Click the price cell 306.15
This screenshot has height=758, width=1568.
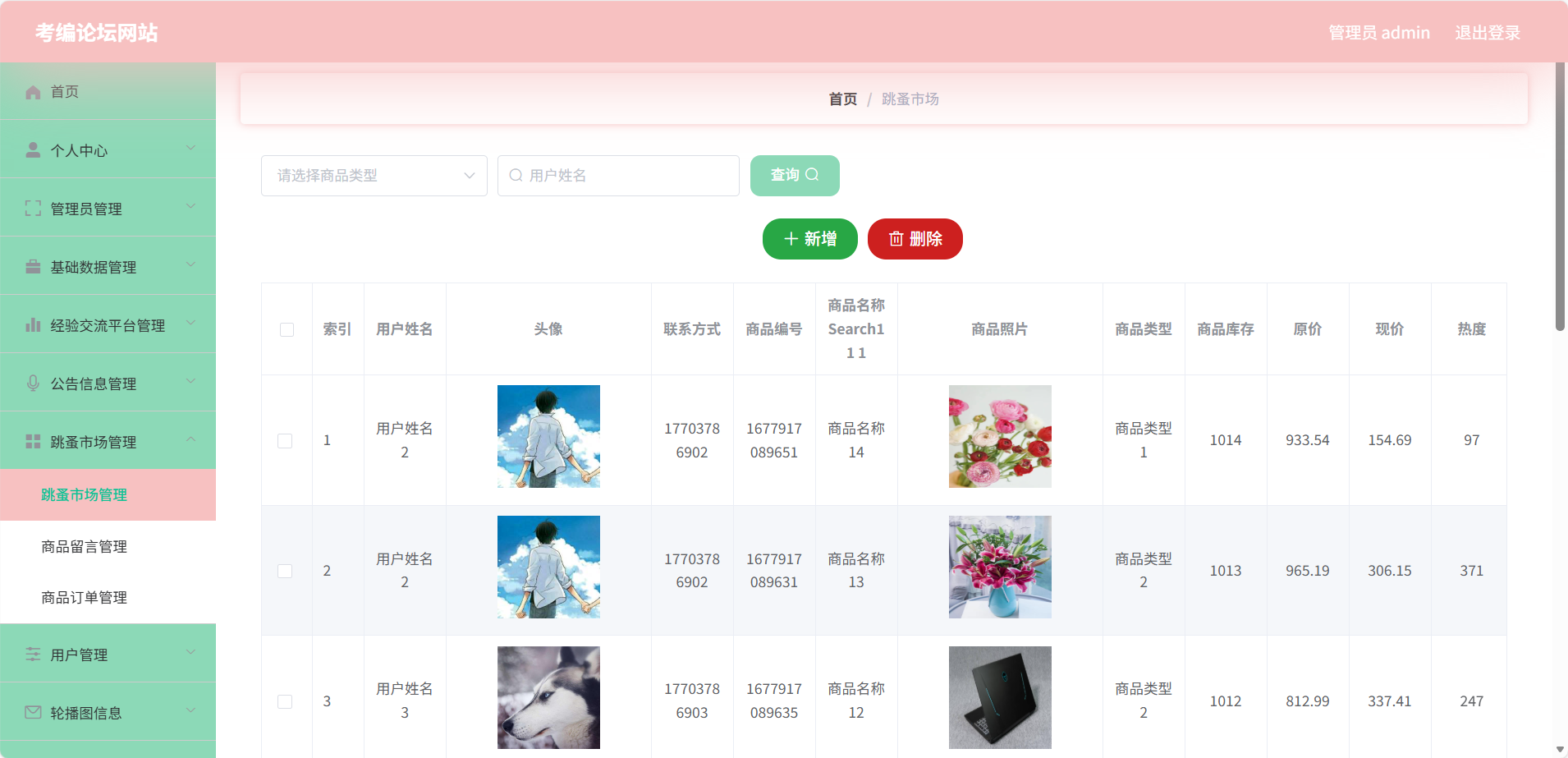1390,571
